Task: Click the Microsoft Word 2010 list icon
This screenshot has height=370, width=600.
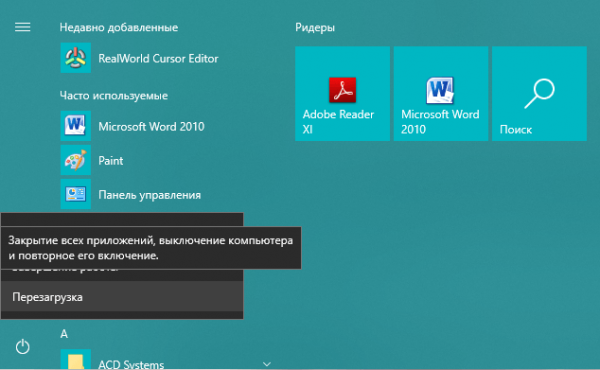Action: [75, 126]
